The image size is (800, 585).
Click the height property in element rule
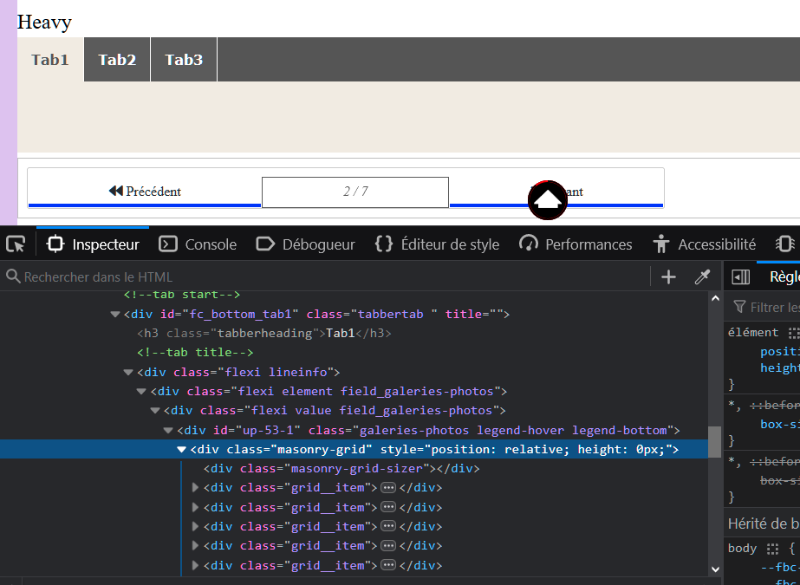pyautogui.click(x=780, y=368)
